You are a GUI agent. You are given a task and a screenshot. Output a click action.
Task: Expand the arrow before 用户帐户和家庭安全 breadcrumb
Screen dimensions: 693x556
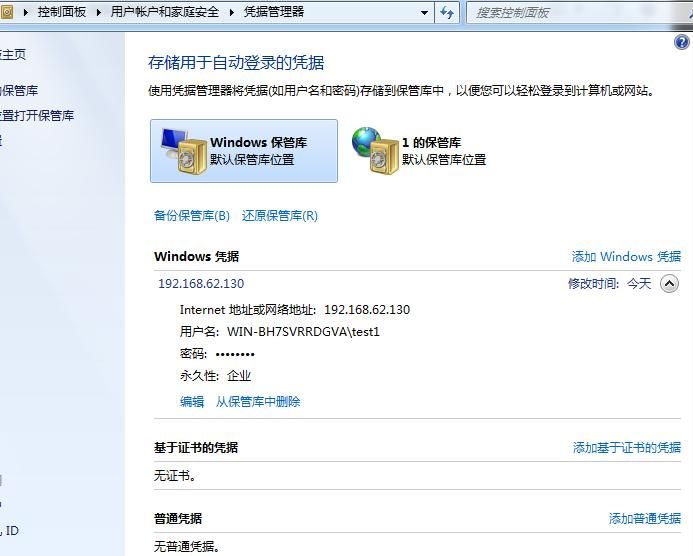[99, 12]
